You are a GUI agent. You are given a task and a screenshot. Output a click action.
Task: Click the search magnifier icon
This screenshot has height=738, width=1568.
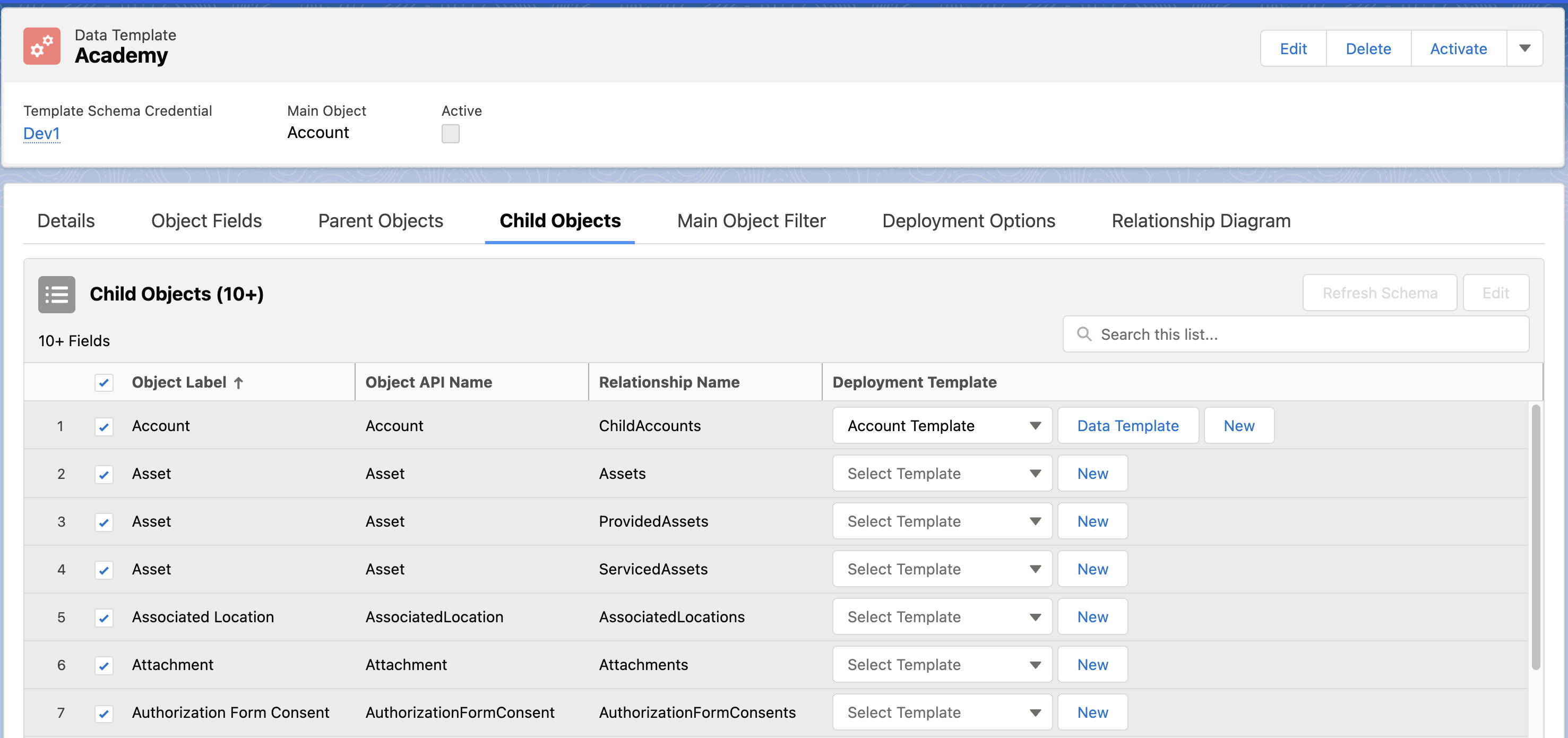click(1084, 333)
